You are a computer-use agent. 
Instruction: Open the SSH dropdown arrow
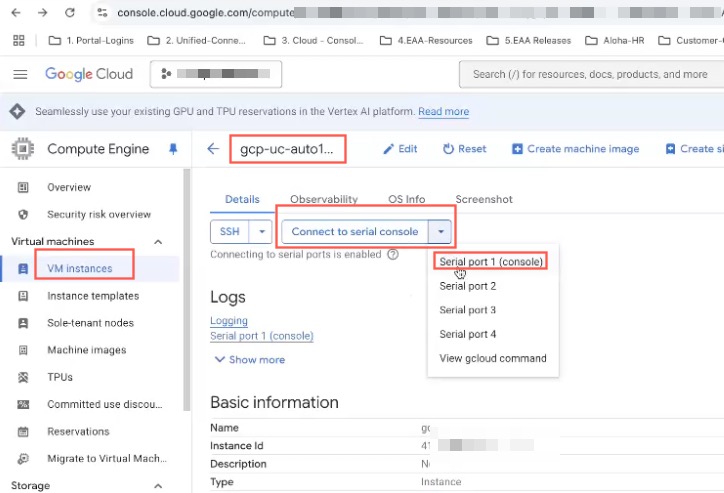click(260, 231)
